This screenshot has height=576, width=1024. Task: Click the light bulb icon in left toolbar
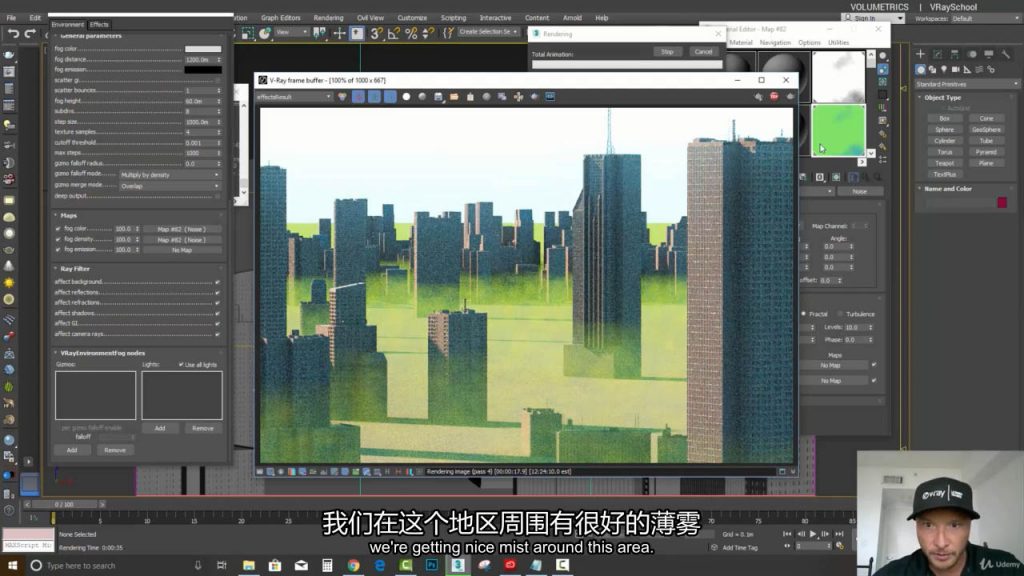9,124
